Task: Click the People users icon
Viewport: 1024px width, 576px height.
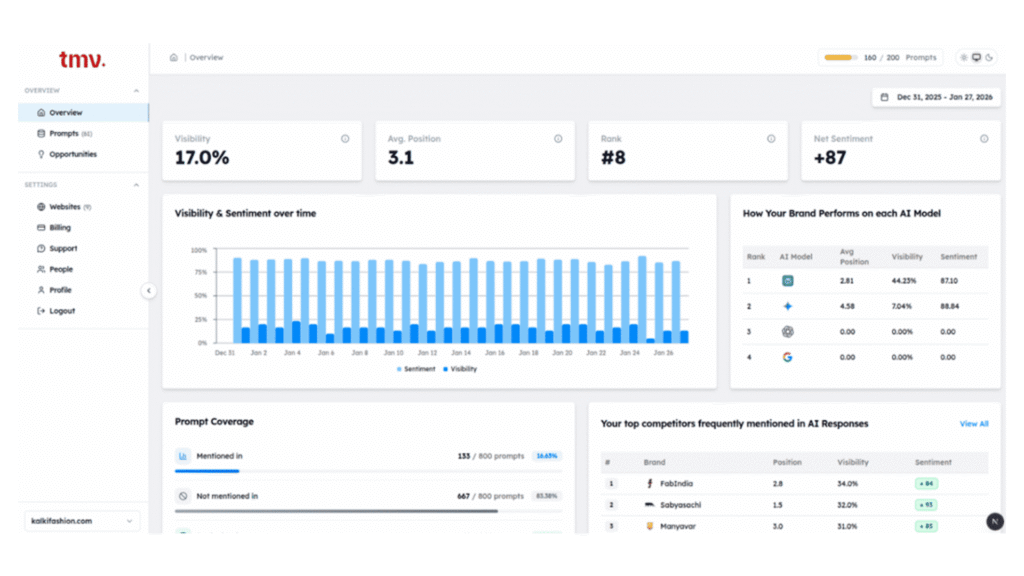Action: point(41,269)
